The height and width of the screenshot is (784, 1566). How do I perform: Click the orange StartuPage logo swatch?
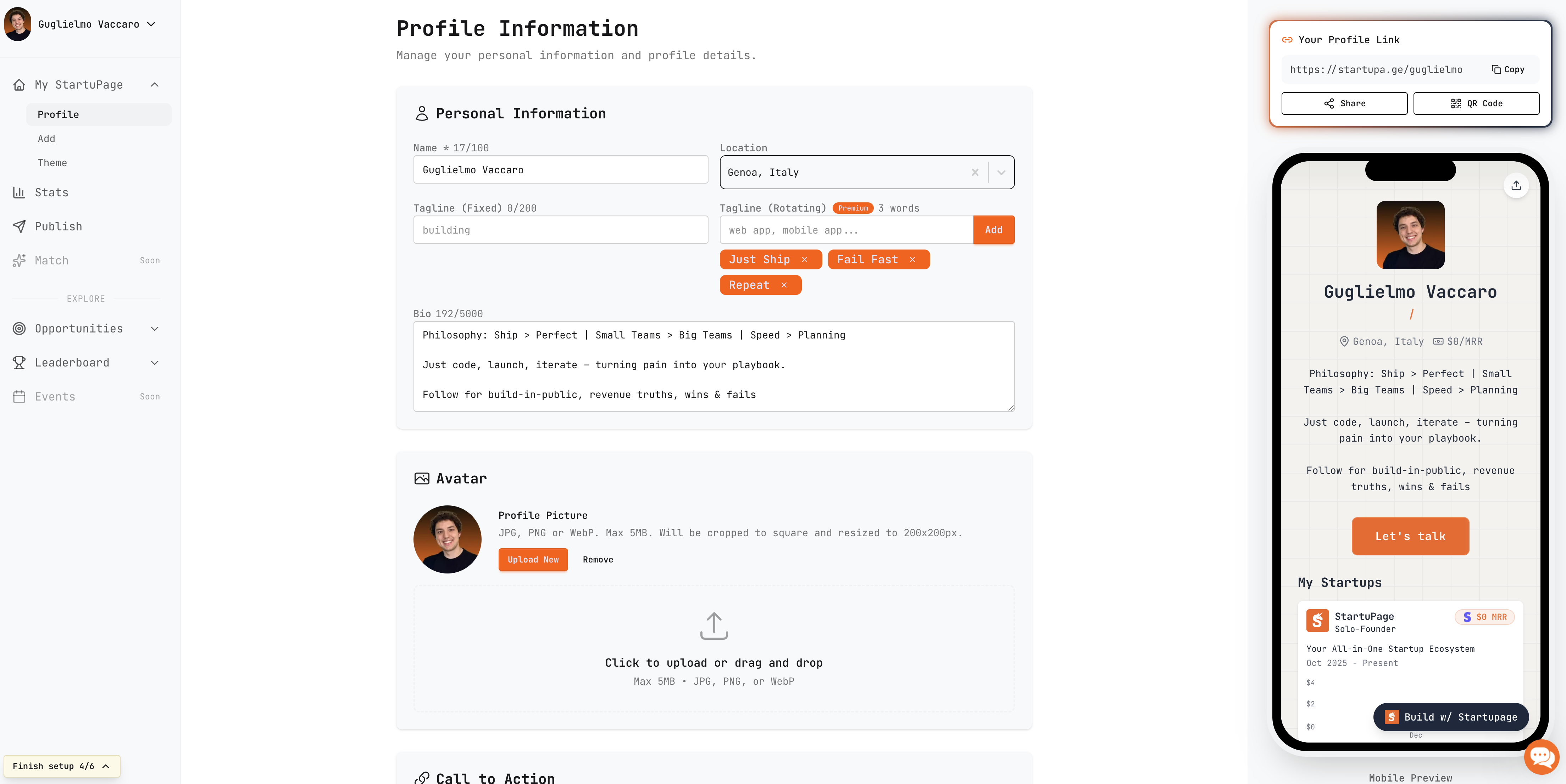pyautogui.click(x=1317, y=621)
